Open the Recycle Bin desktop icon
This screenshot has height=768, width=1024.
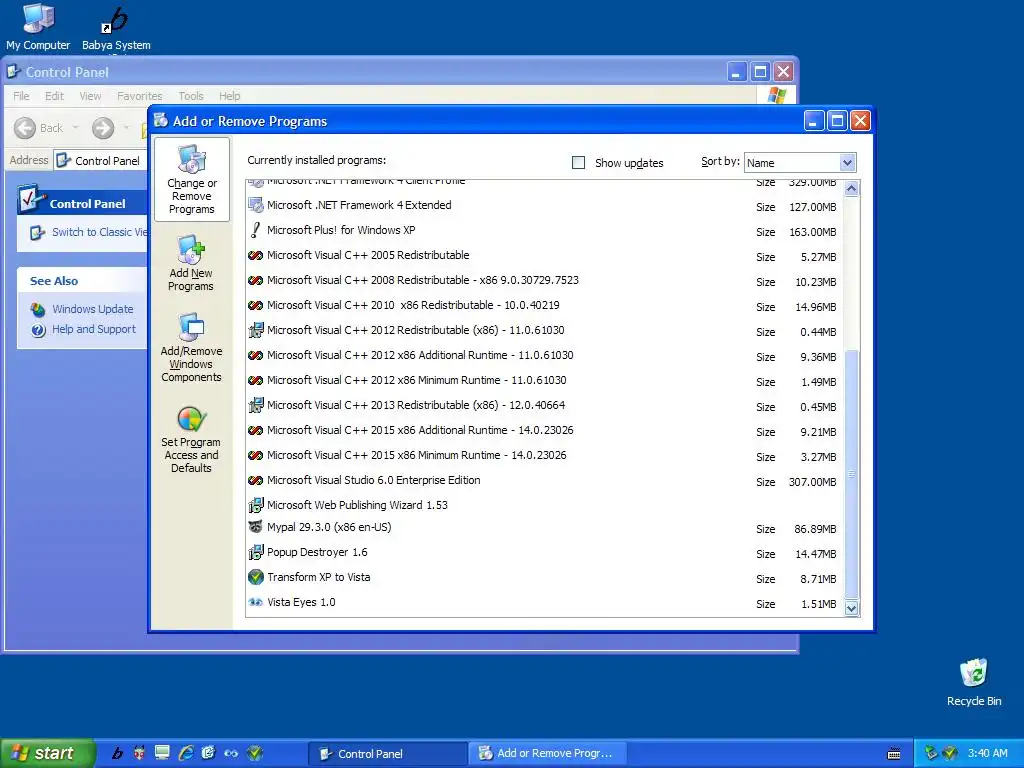(x=974, y=673)
